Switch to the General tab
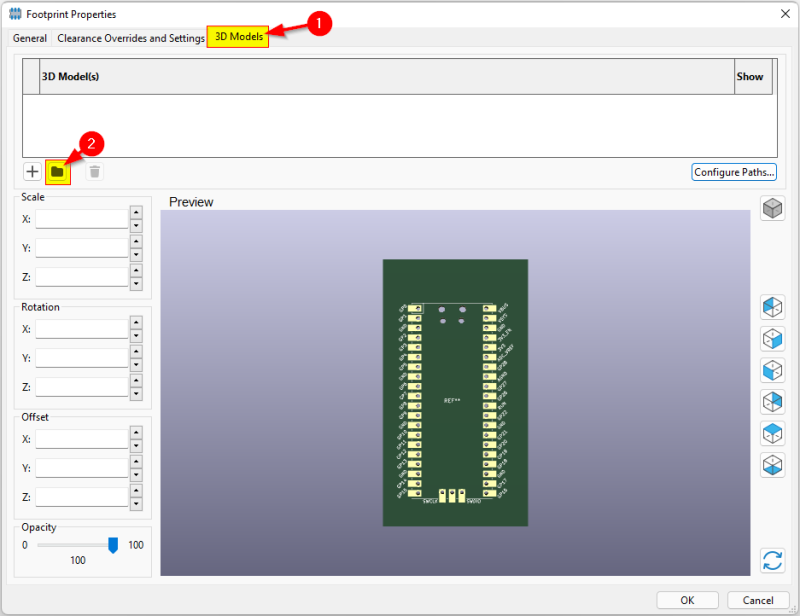The width and height of the screenshot is (800, 616). pos(29,38)
